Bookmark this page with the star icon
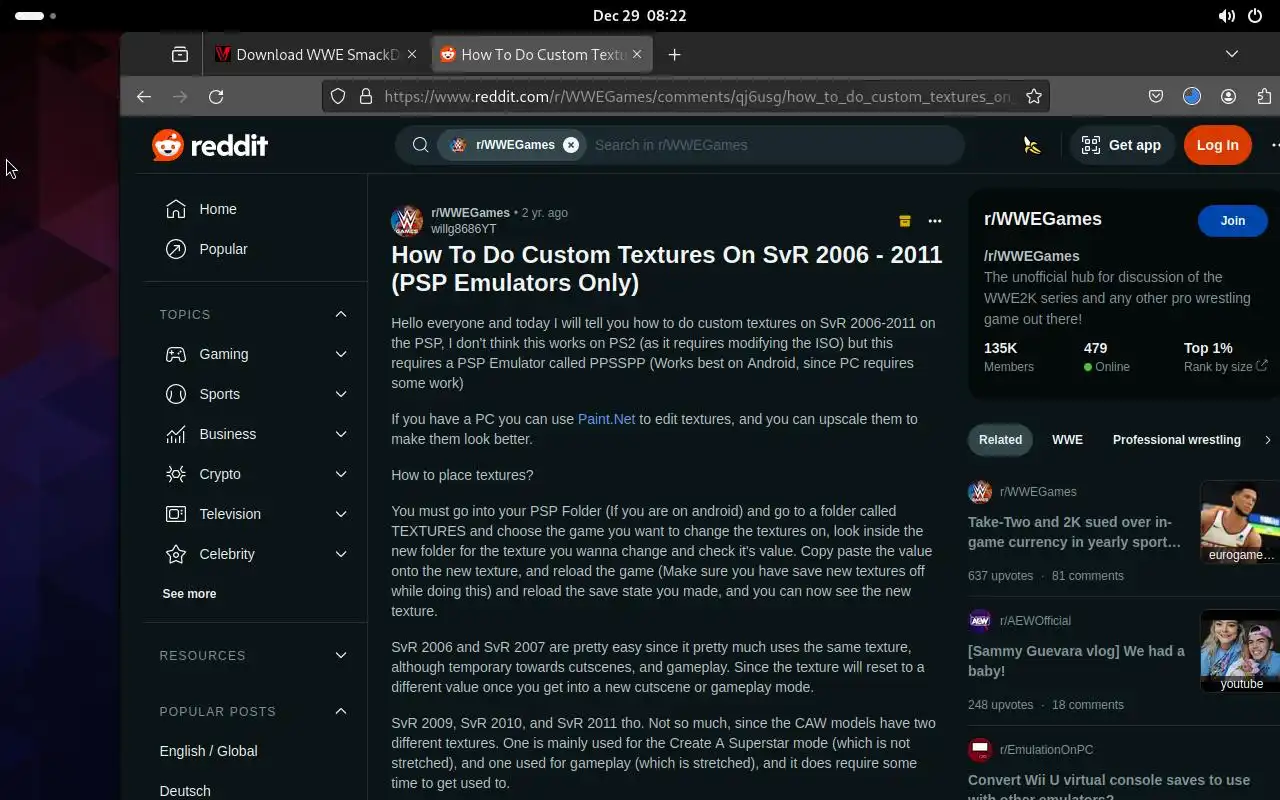 1034,97
